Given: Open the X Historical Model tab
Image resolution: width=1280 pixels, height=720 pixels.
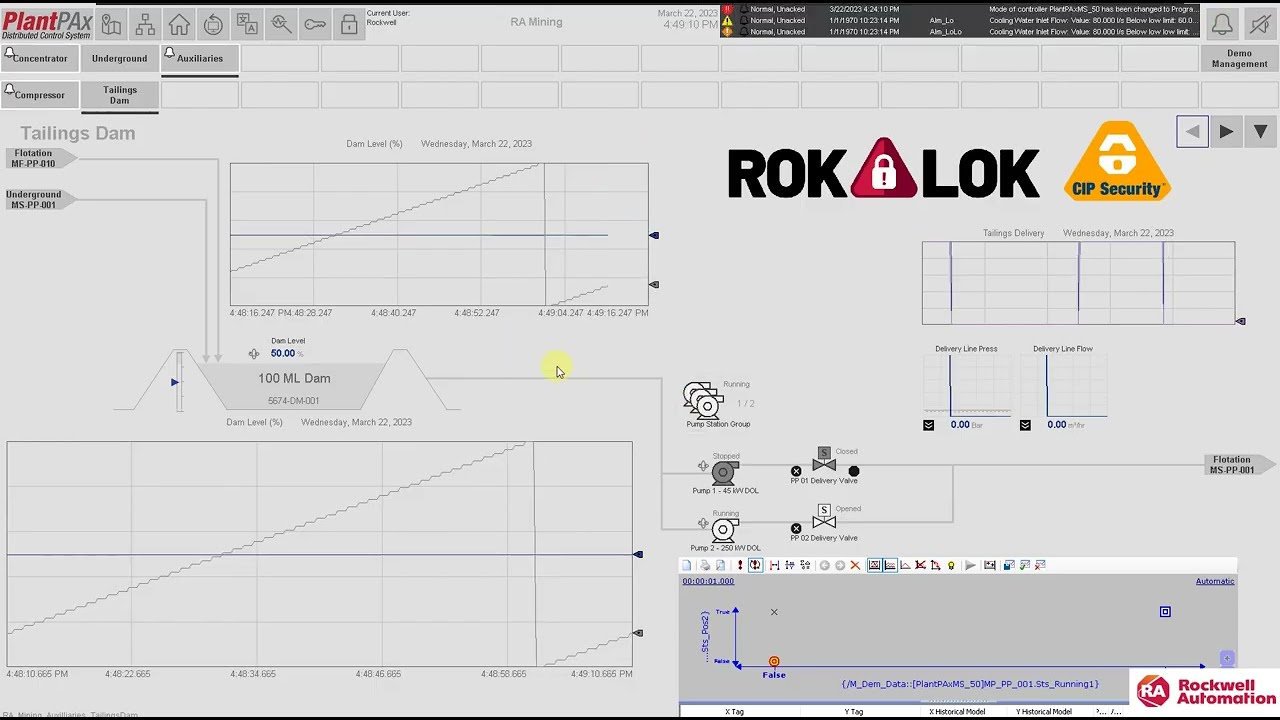Looking at the screenshot, I should [957, 711].
